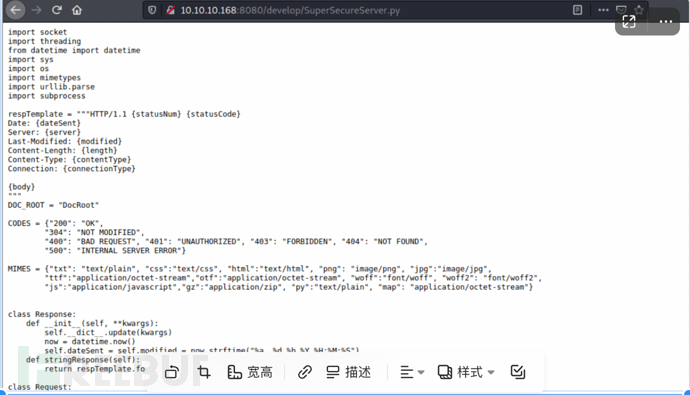The height and width of the screenshot is (395, 690).
Task: Click 'from datetime import datetime' line
Action: tap(74, 50)
